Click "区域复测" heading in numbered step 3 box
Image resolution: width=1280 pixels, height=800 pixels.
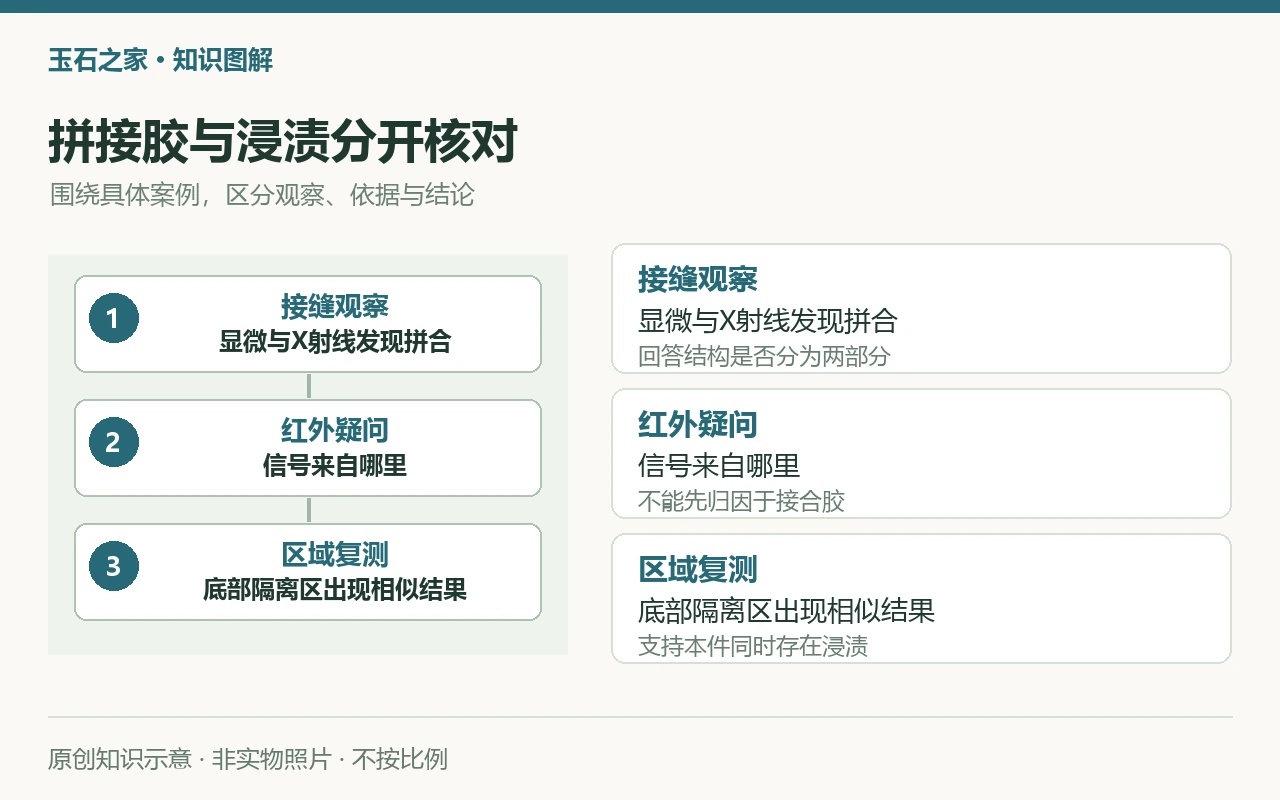point(334,555)
